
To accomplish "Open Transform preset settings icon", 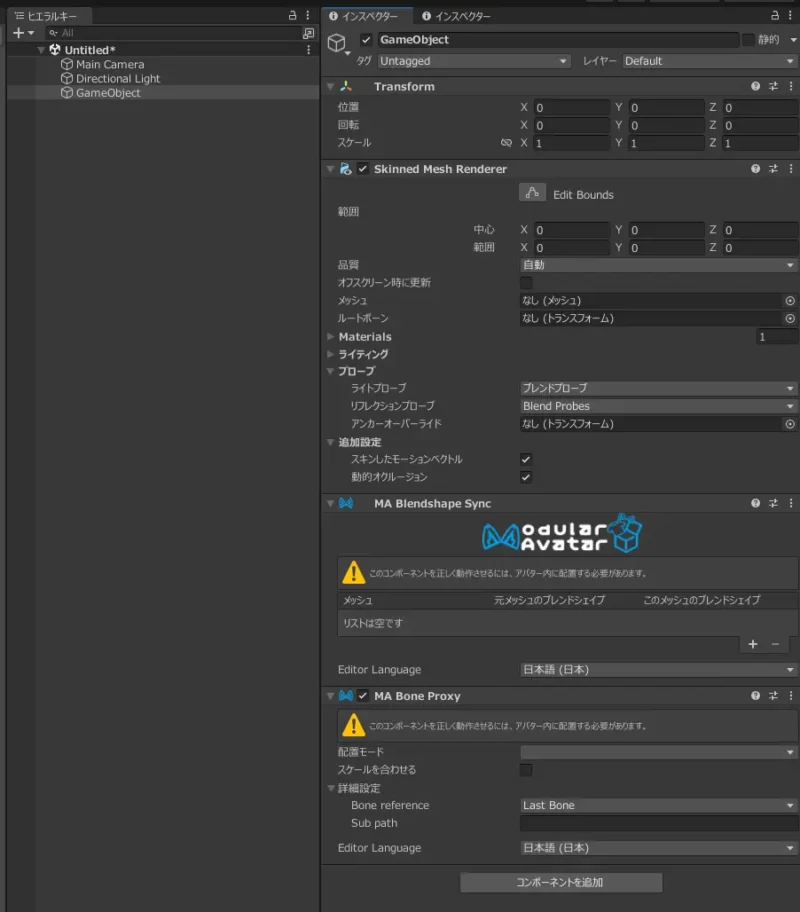I will 773,86.
